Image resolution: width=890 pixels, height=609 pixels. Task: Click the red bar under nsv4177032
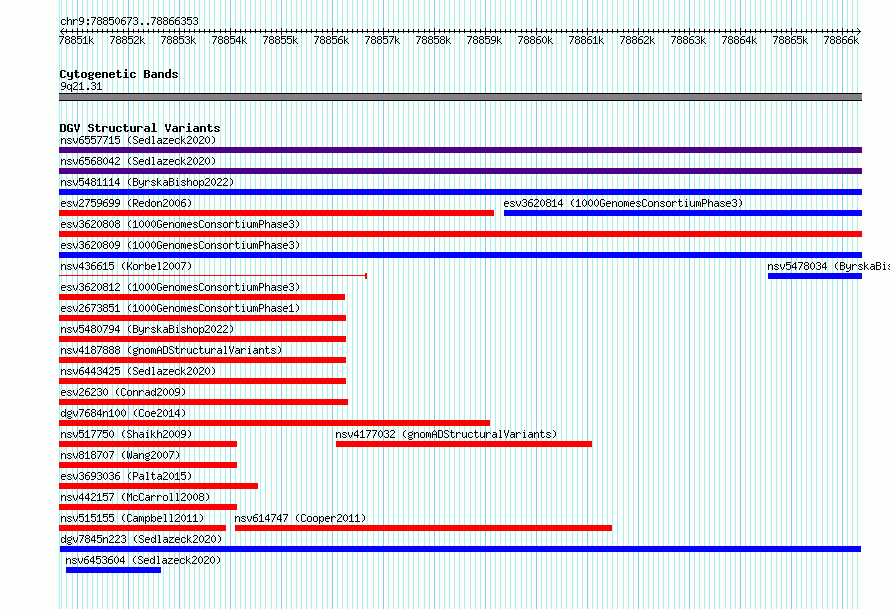(x=464, y=444)
